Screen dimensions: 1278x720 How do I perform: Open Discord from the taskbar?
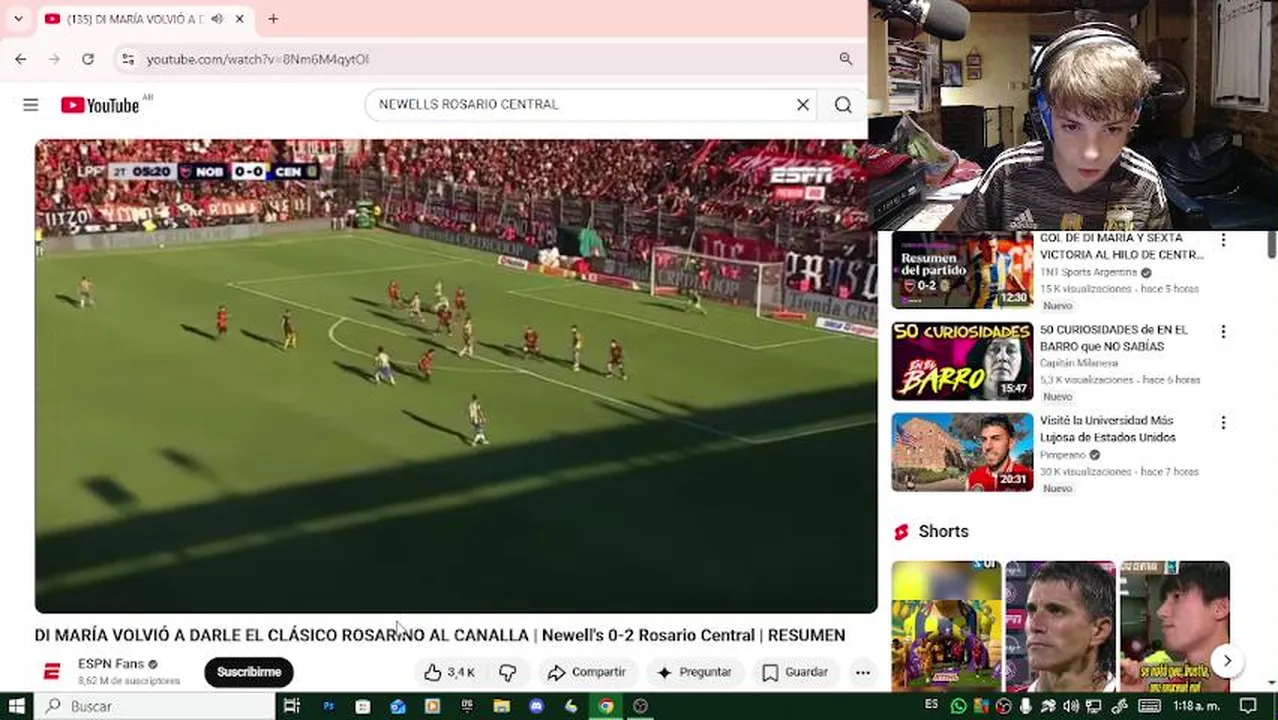(536, 706)
